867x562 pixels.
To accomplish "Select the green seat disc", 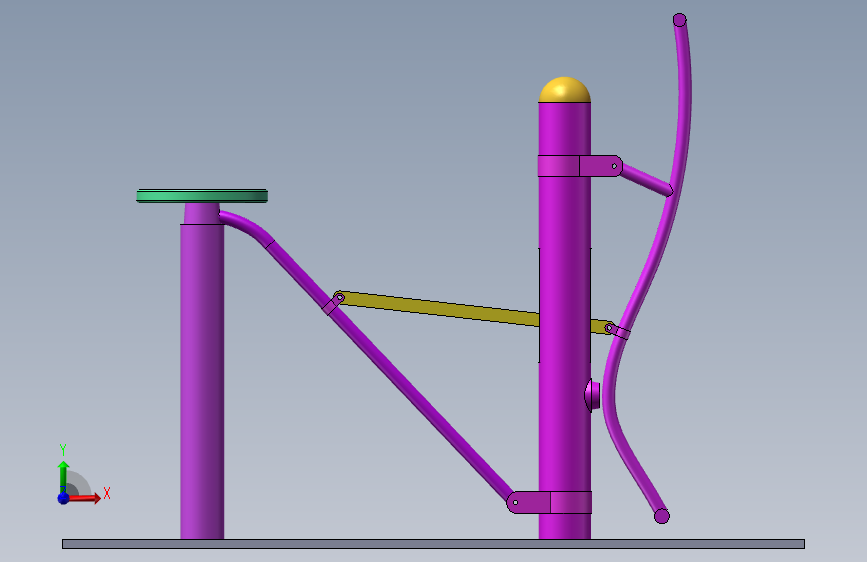I will 202,196.
